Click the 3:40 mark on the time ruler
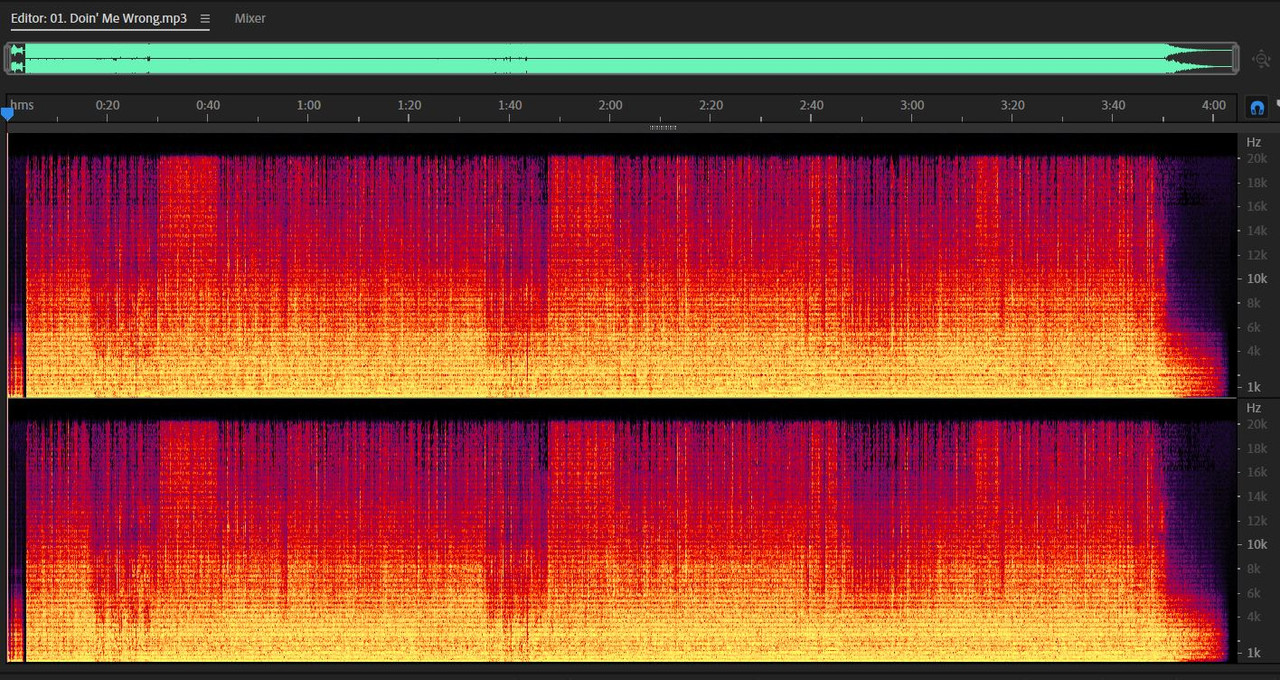The height and width of the screenshot is (680, 1280). (x=1113, y=105)
